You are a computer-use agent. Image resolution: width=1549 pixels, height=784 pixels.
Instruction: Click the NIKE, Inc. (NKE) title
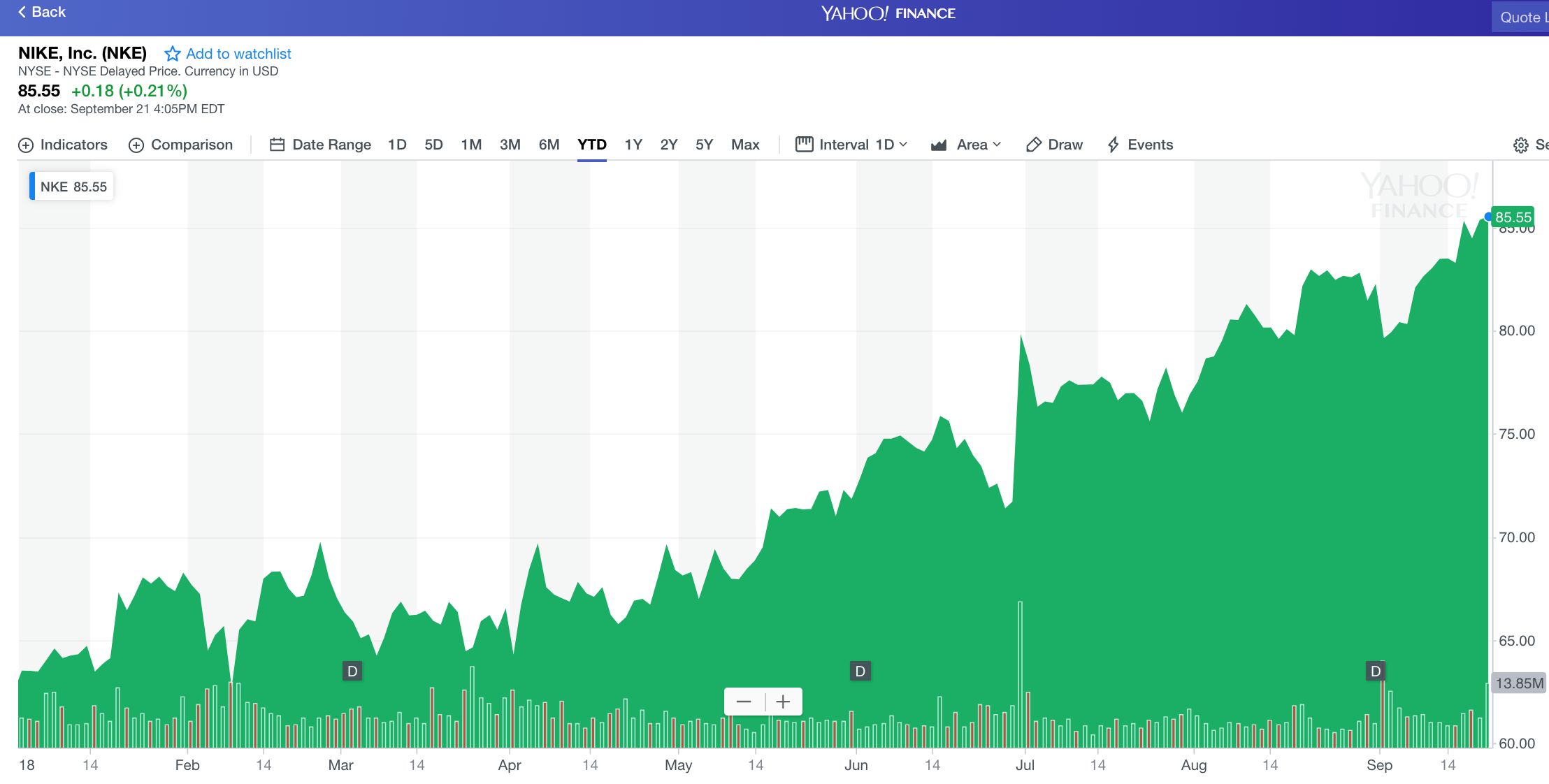tap(82, 53)
